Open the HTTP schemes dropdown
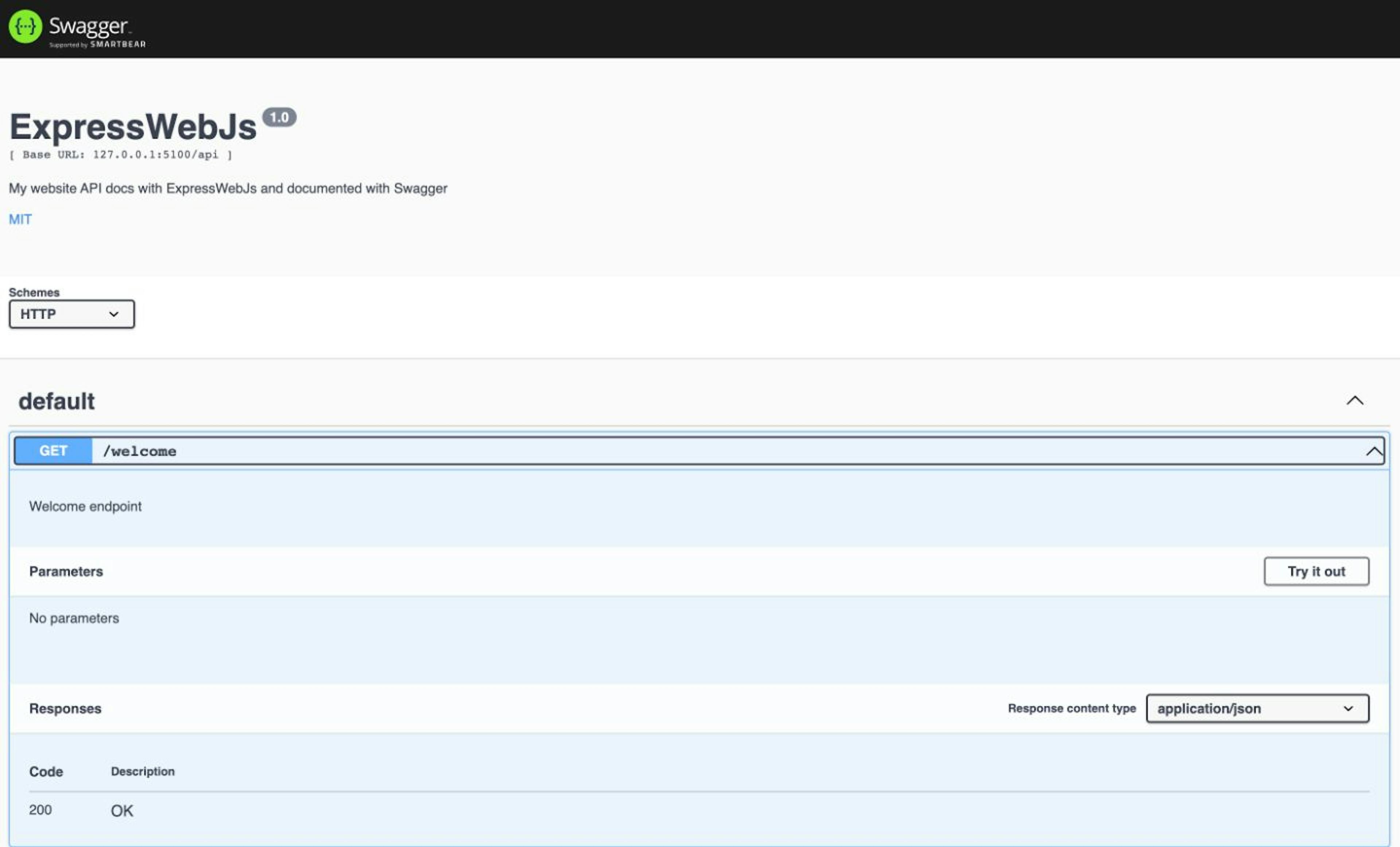Viewport: 1400px width, 847px height. pos(71,314)
